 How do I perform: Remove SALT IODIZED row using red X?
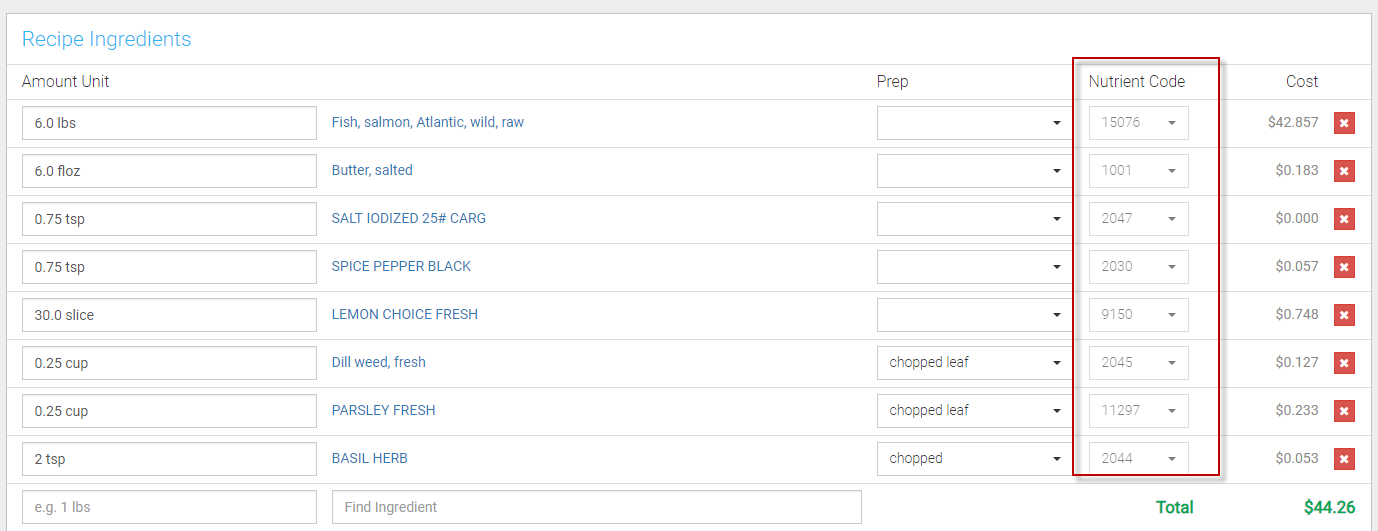coord(1344,219)
